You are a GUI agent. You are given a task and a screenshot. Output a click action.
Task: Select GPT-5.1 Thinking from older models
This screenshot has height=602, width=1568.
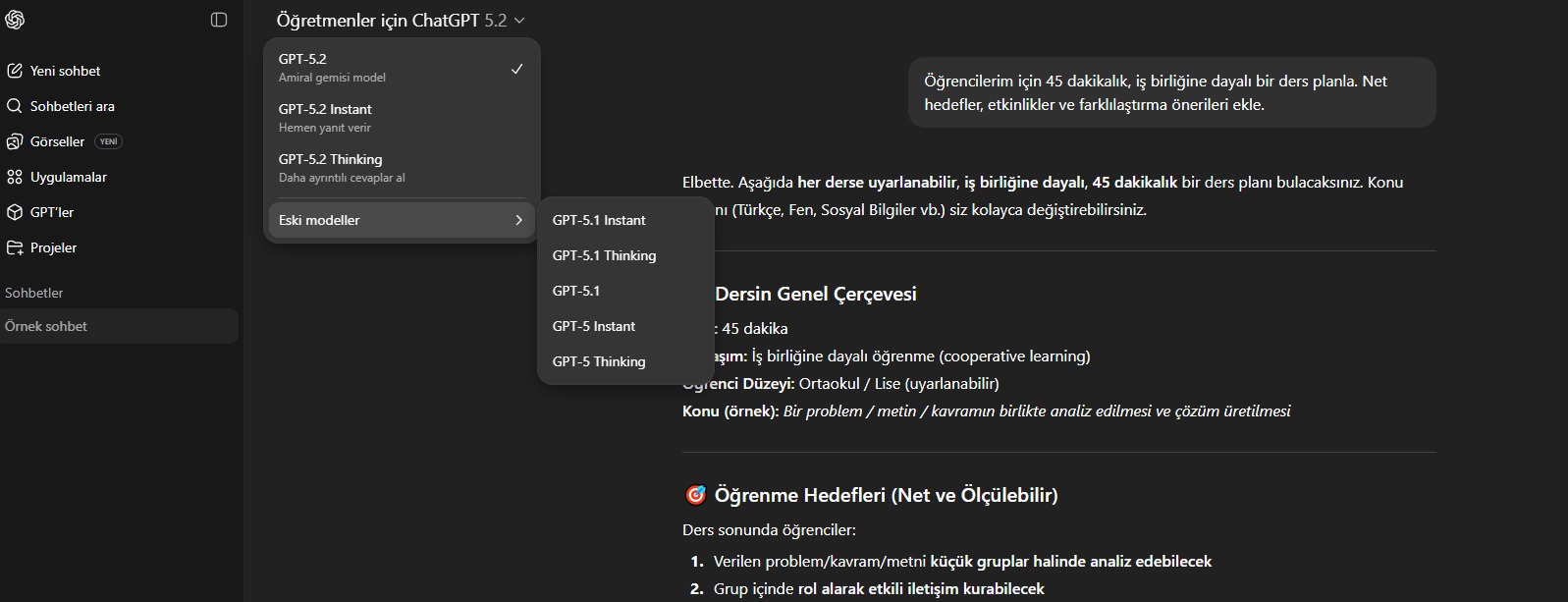click(625, 255)
